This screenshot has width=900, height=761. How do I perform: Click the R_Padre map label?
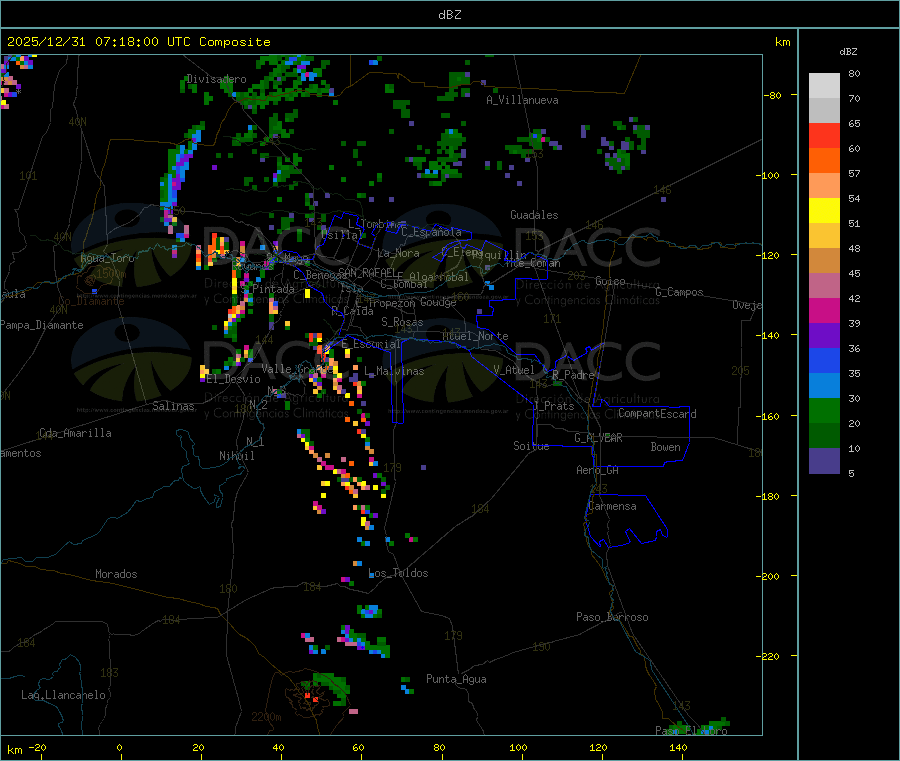point(573,375)
